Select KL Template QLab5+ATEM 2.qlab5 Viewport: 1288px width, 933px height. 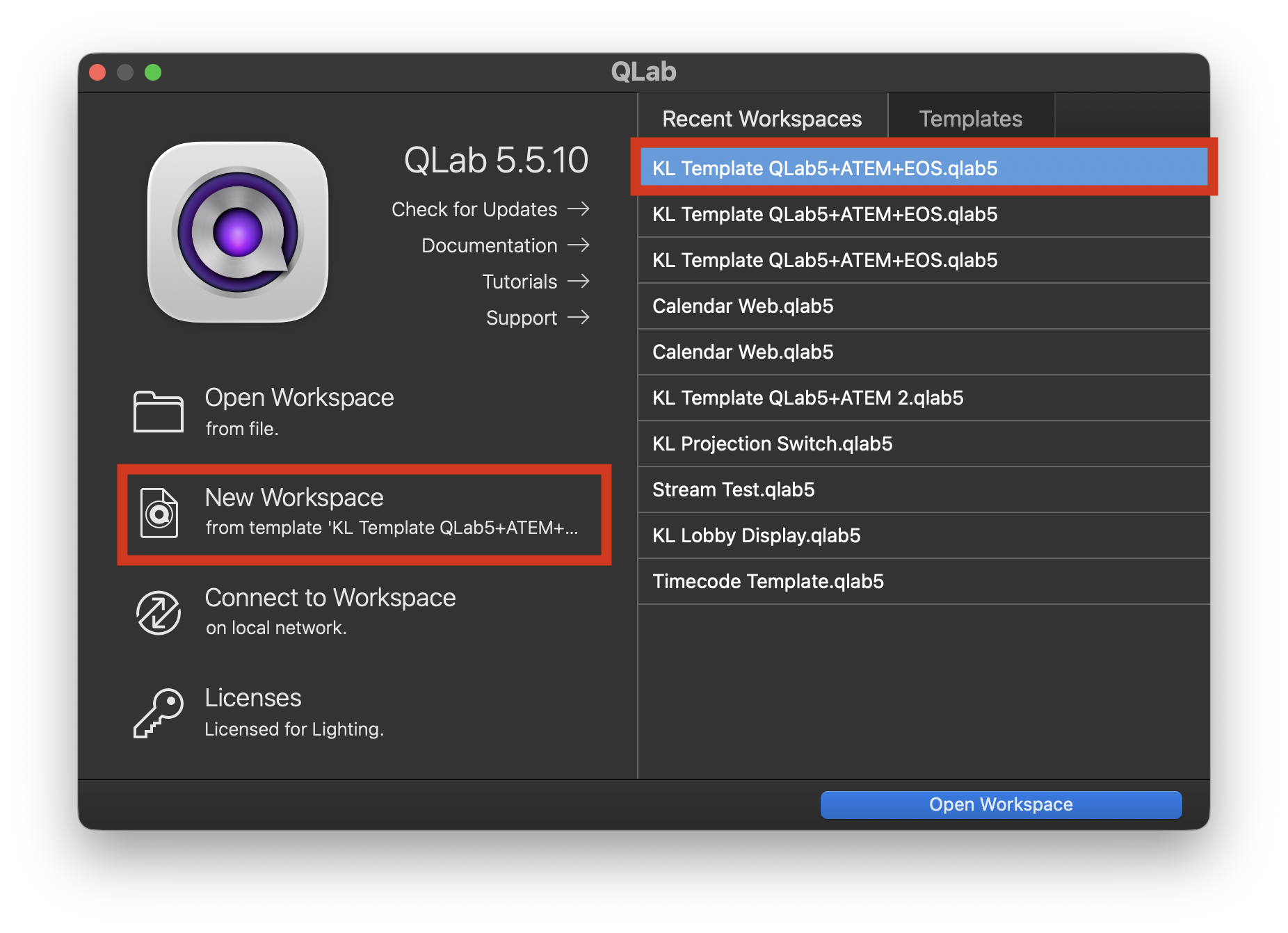(x=924, y=398)
